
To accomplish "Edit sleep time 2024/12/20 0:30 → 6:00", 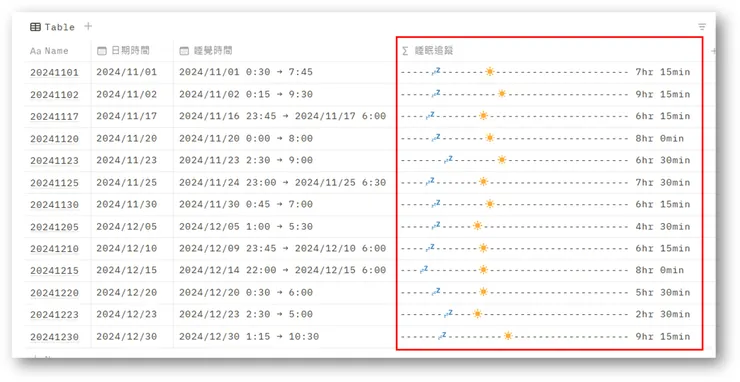I will pos(246,292).
